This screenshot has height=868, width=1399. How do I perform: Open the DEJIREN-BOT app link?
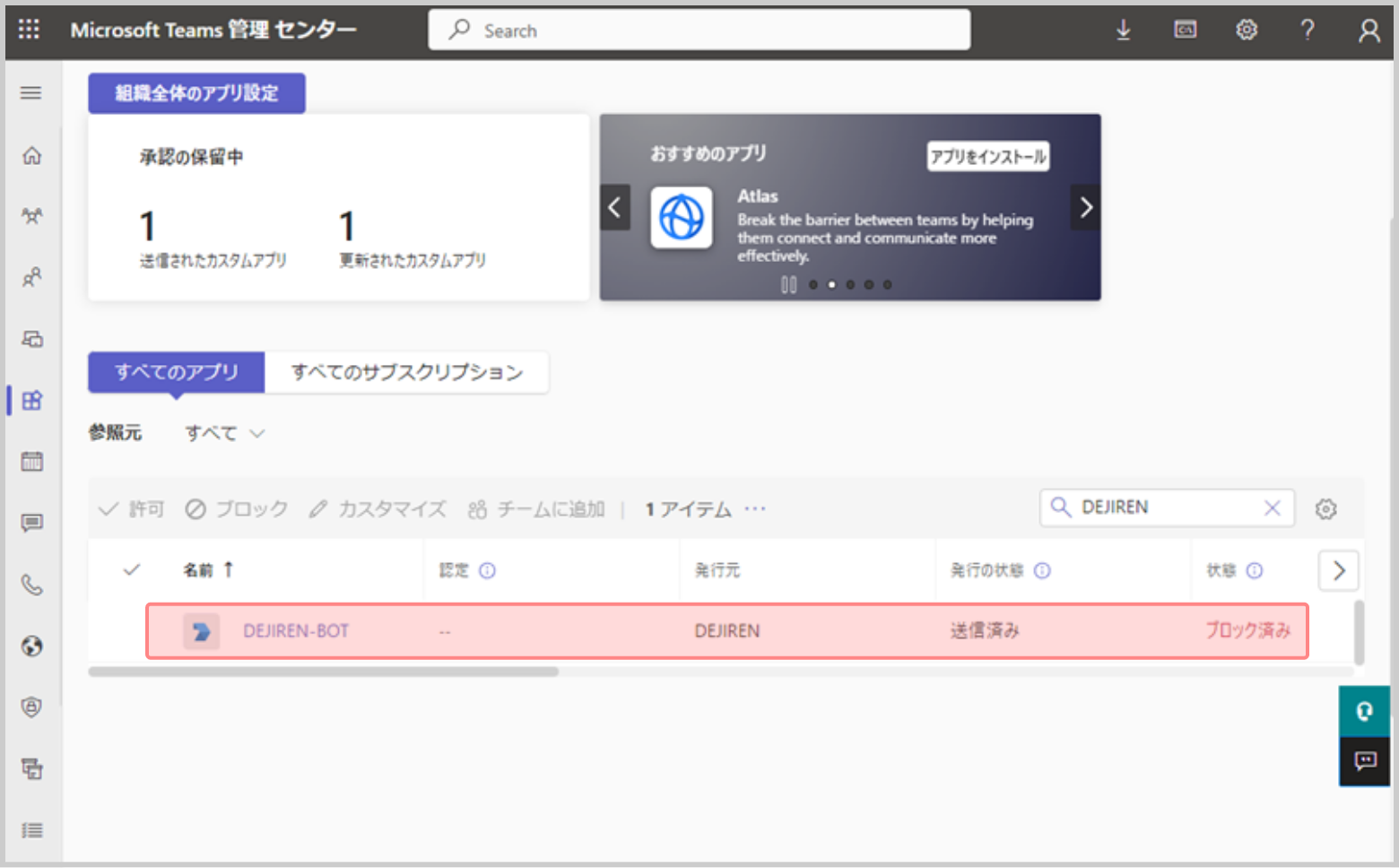(296, 631)
